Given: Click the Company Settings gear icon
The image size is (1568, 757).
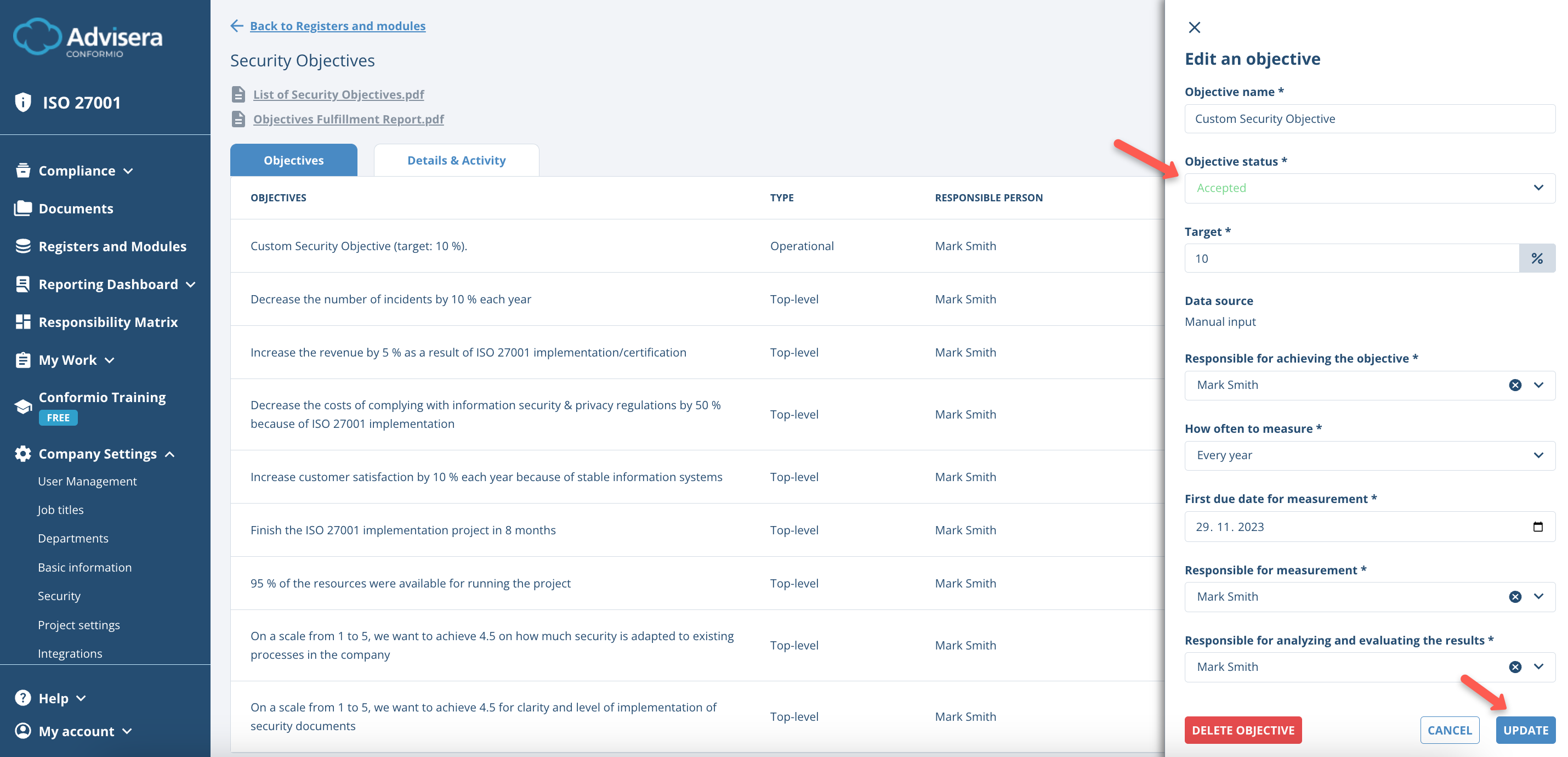Looking at the screenshot, I should (x=22, y=453).
